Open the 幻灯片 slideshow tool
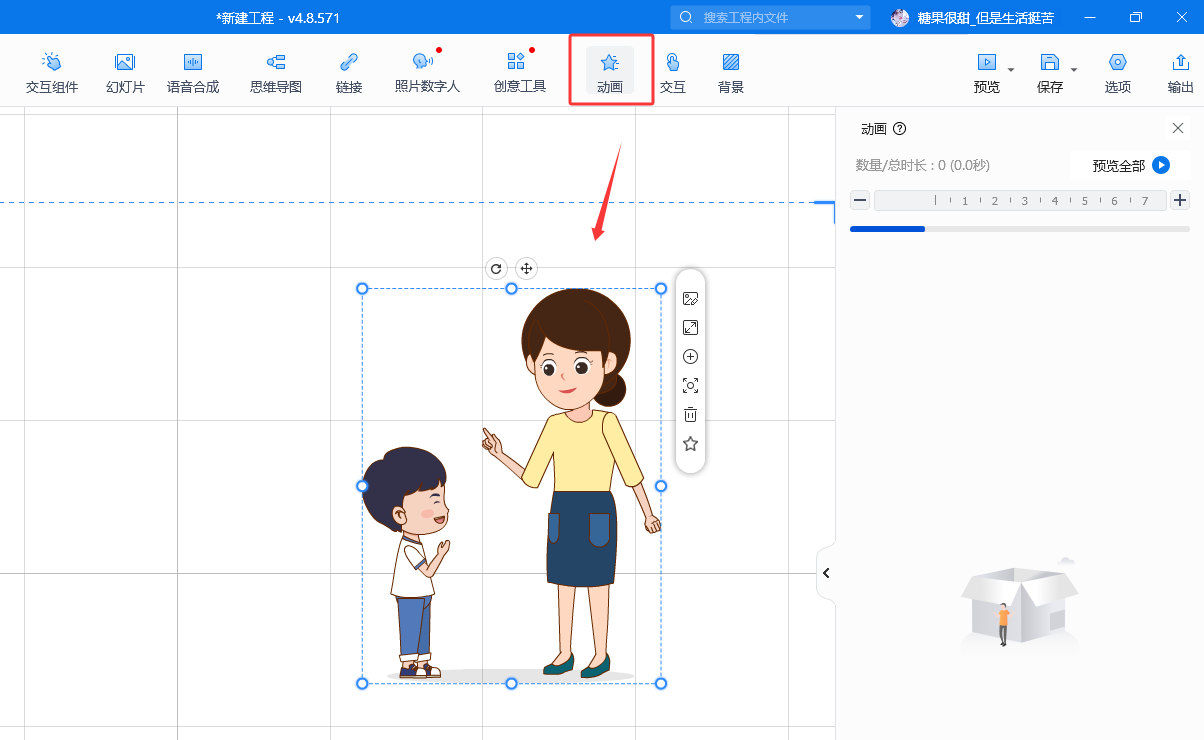The height and width of the screenshot is (740, 1204). [x=125, y=73]
